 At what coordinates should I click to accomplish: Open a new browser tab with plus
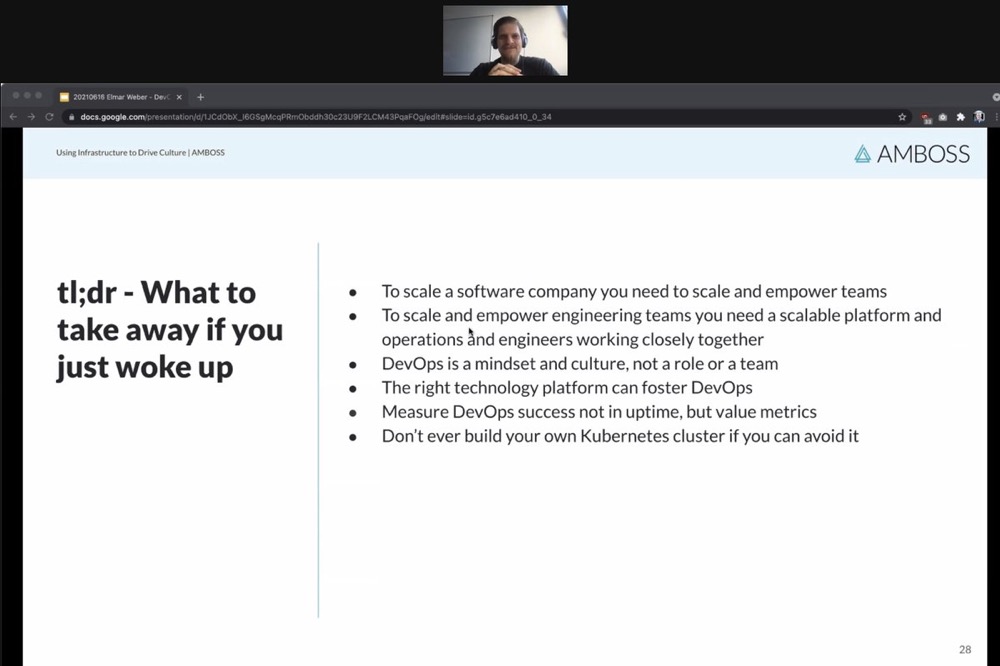[200, 97]
